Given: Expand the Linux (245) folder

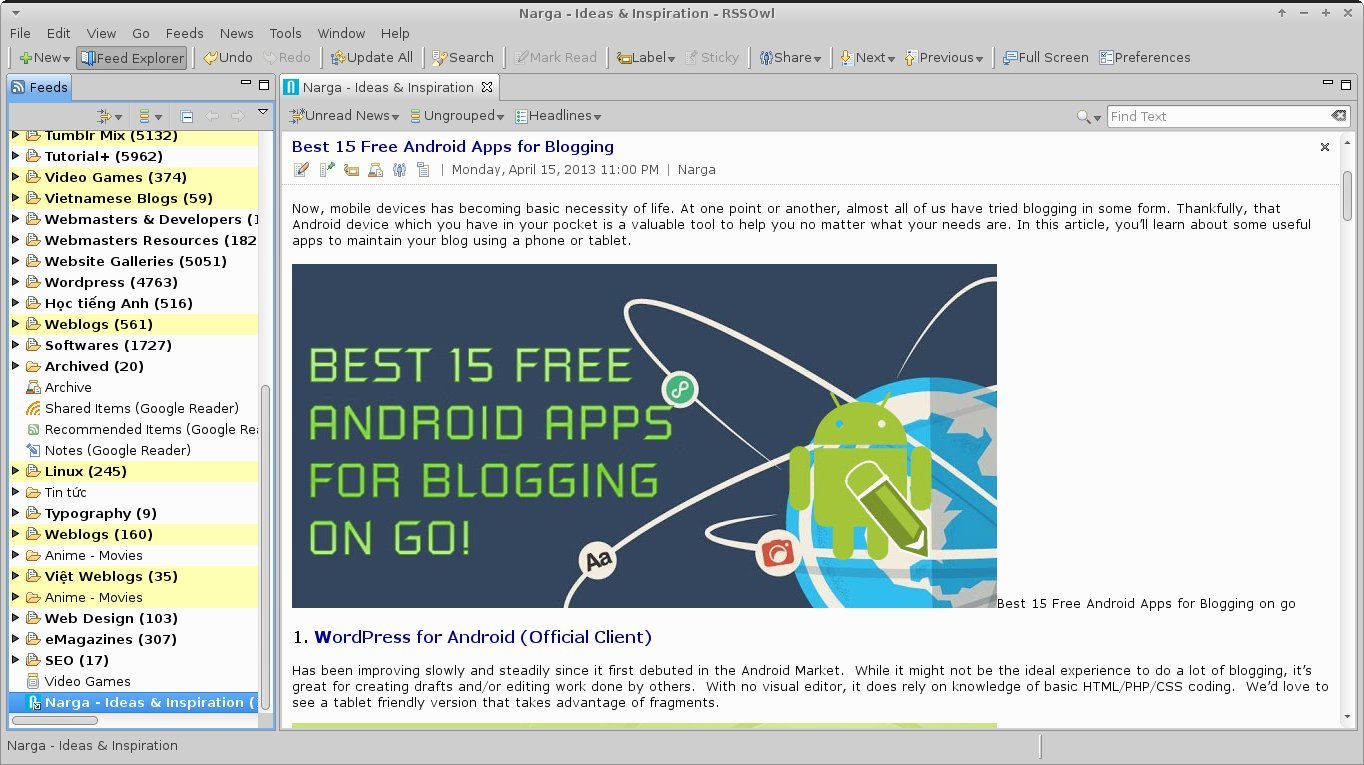Looking at the screenshot, I should pos(15,471).
